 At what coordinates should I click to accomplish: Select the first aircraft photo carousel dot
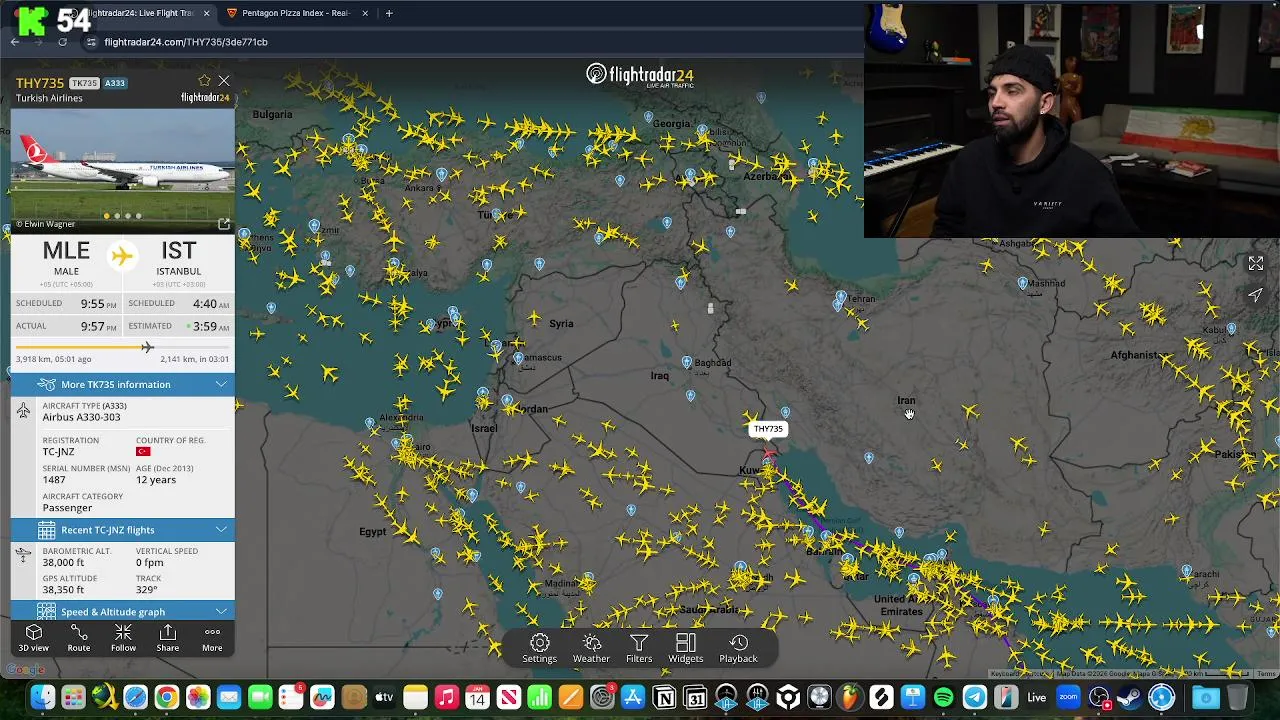pyautogui.click(x=106, y=216)
